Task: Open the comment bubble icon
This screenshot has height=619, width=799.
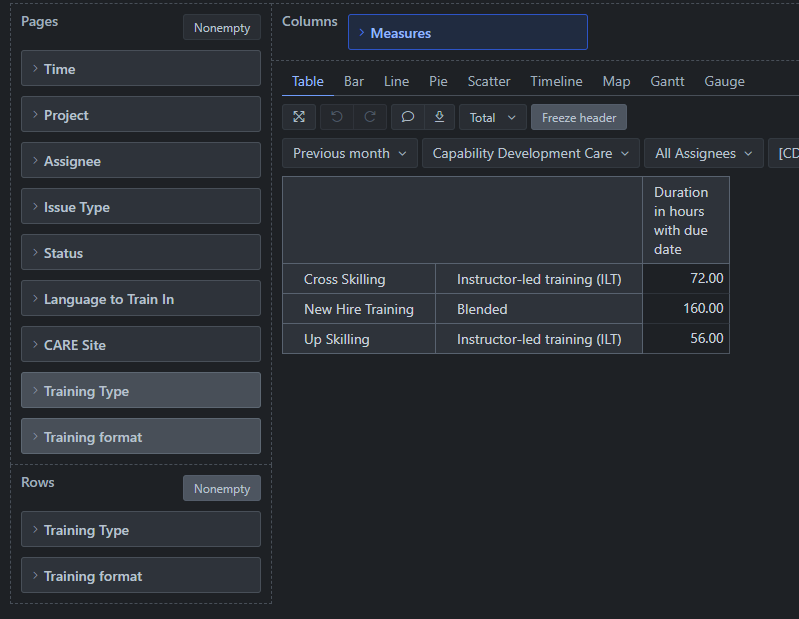Action: coord(408,117)
